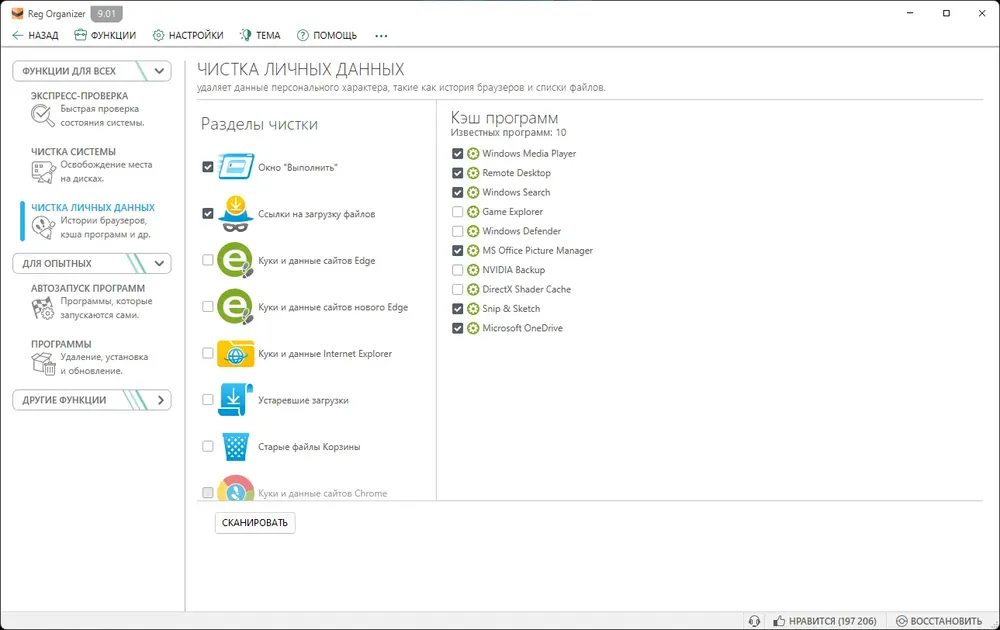Screen dimensions: 1000x630
Task: Check the NVIDIA Backup checkbox
Action: pos(457,270)
